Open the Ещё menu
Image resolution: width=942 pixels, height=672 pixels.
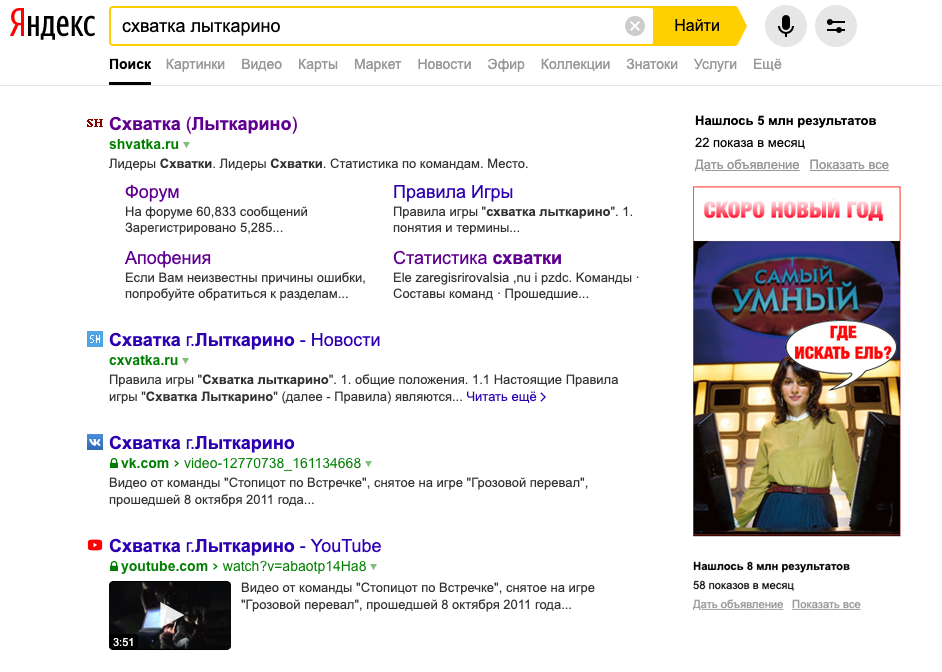click(767, 64)
